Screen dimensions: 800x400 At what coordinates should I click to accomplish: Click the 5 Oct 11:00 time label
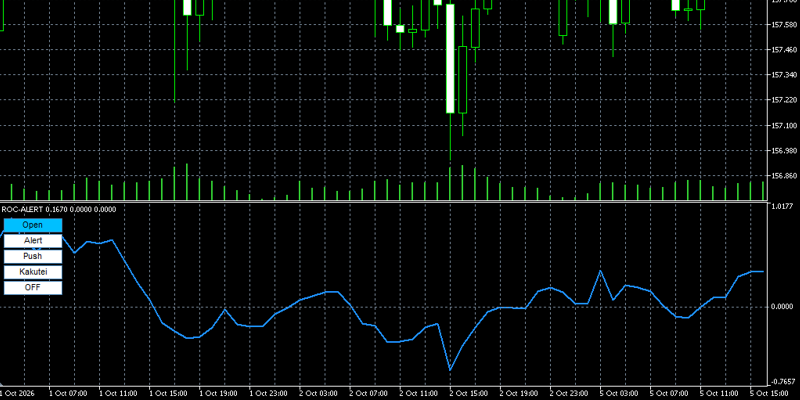tap(718, 393)
